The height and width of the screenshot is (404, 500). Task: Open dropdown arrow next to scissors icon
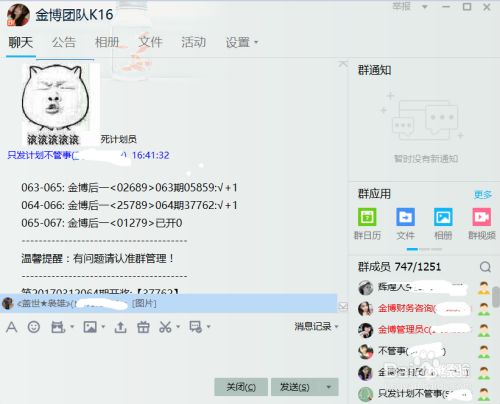tap(178, 327)
